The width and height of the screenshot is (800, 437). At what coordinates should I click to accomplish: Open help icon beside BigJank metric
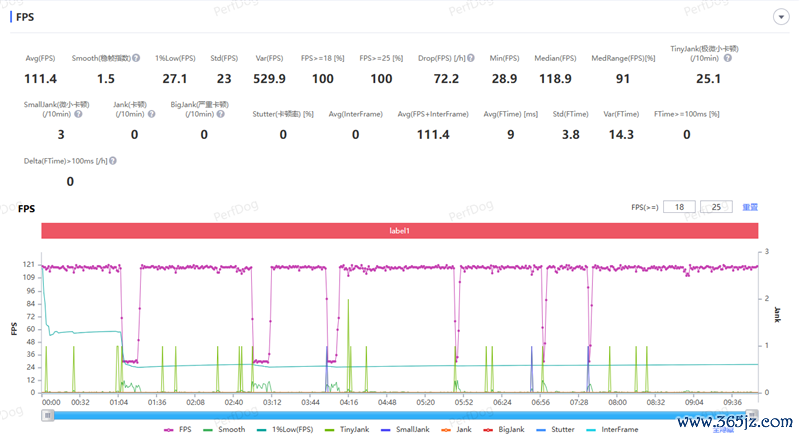tap(220, 114)
